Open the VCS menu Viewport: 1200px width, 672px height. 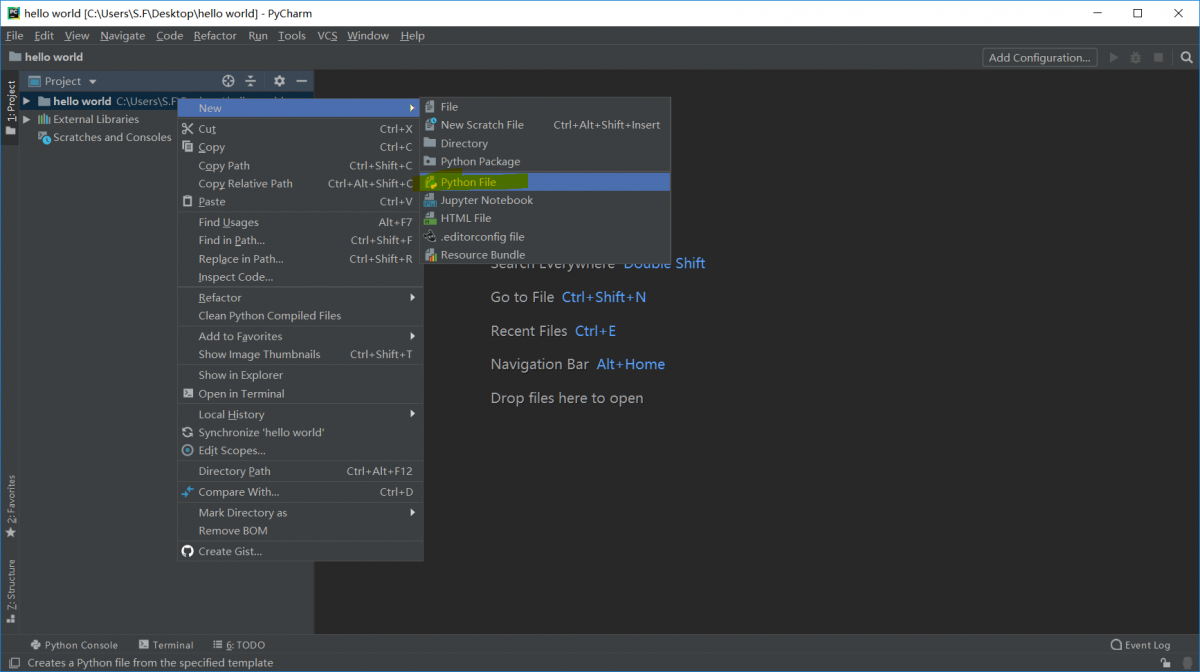point(327,35)
